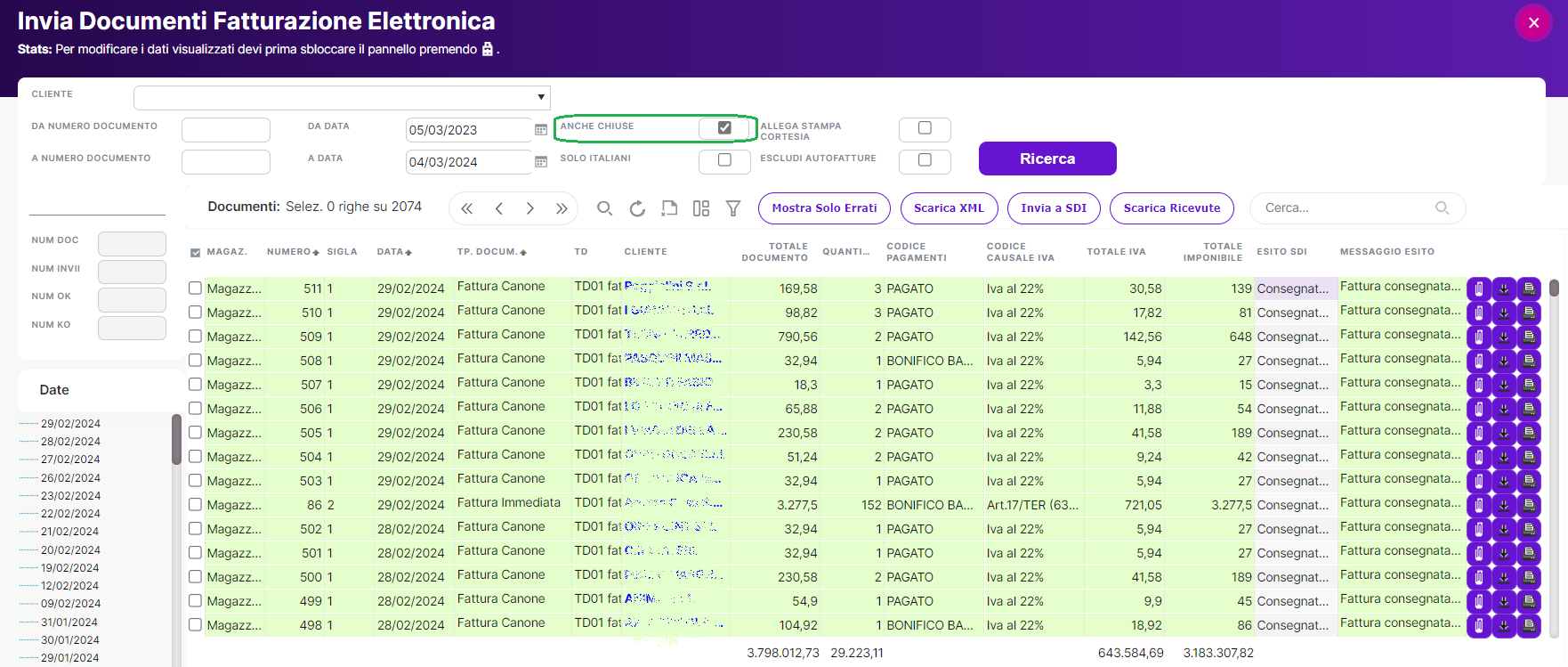The width and height of the screenshot is (1568, 667).
Task: Select date 31/01/2024 in Date tree
Action: pyautogui.click(x=69, y=622)
